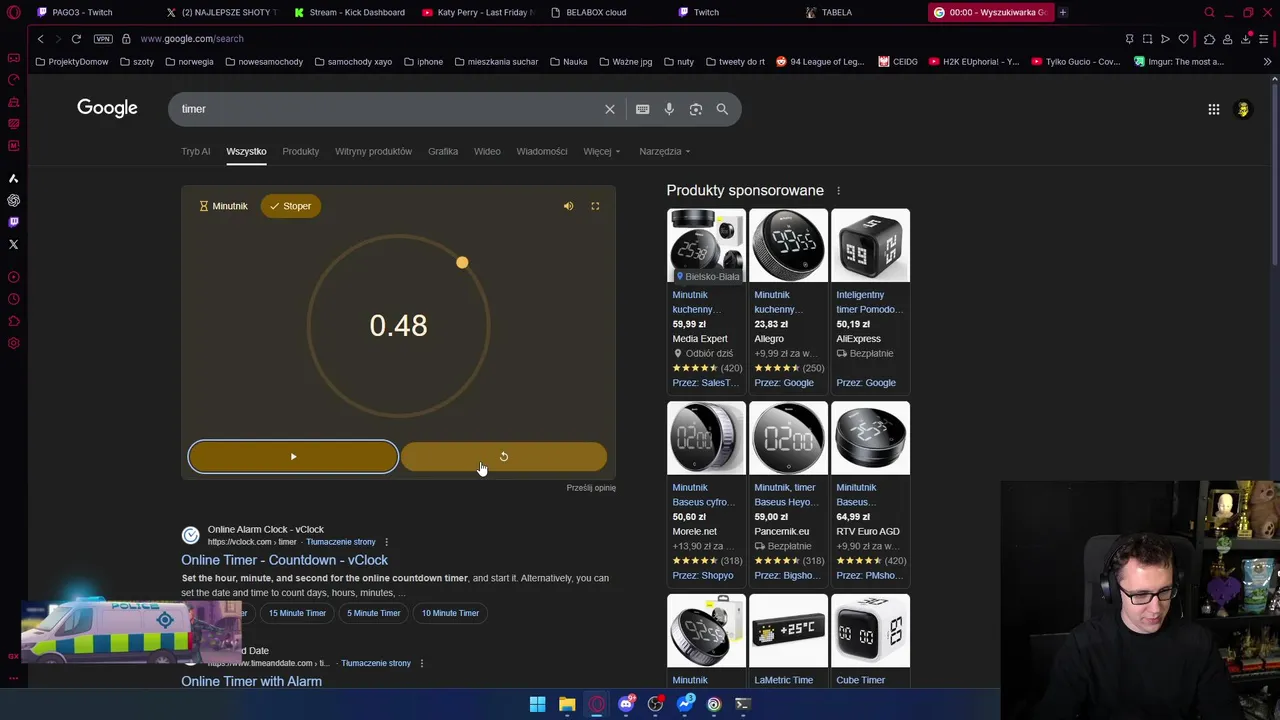Open the Opera snapshot tool icon

pos(1147,39)
